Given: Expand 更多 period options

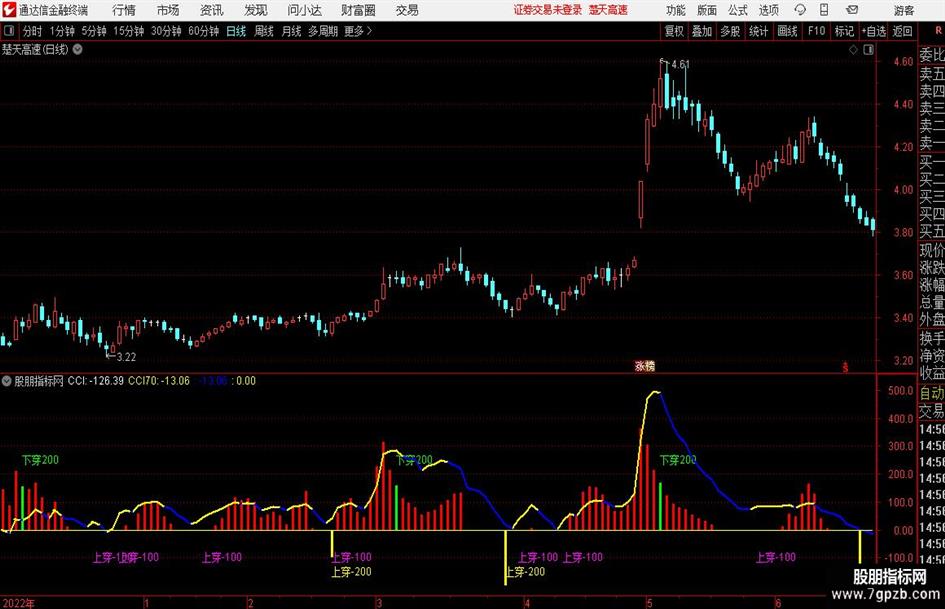Looking at the screenshot, I should pyautogui.click(x=358, y=31).
